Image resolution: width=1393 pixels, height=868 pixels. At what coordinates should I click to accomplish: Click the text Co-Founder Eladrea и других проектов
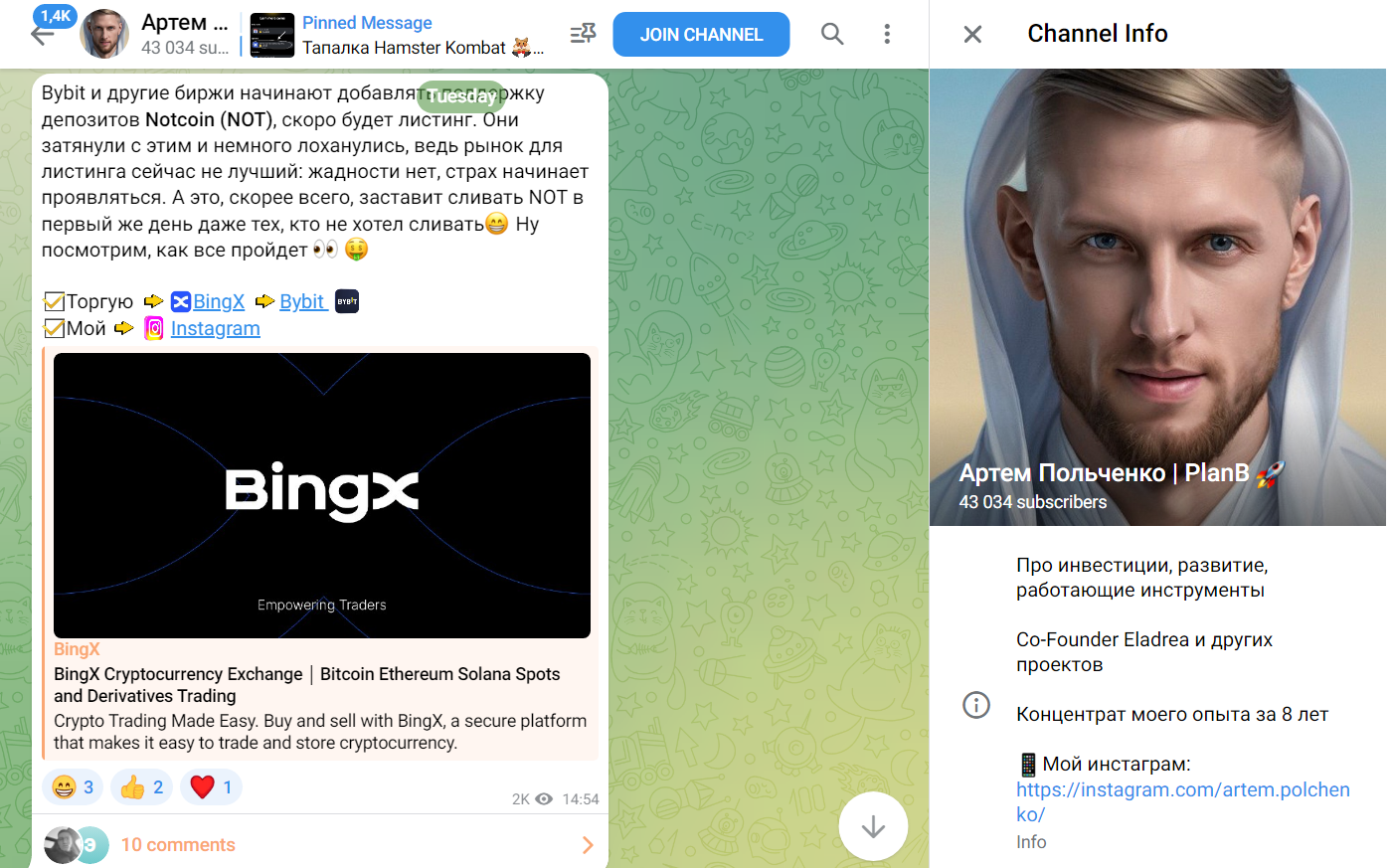[1144, 652]
